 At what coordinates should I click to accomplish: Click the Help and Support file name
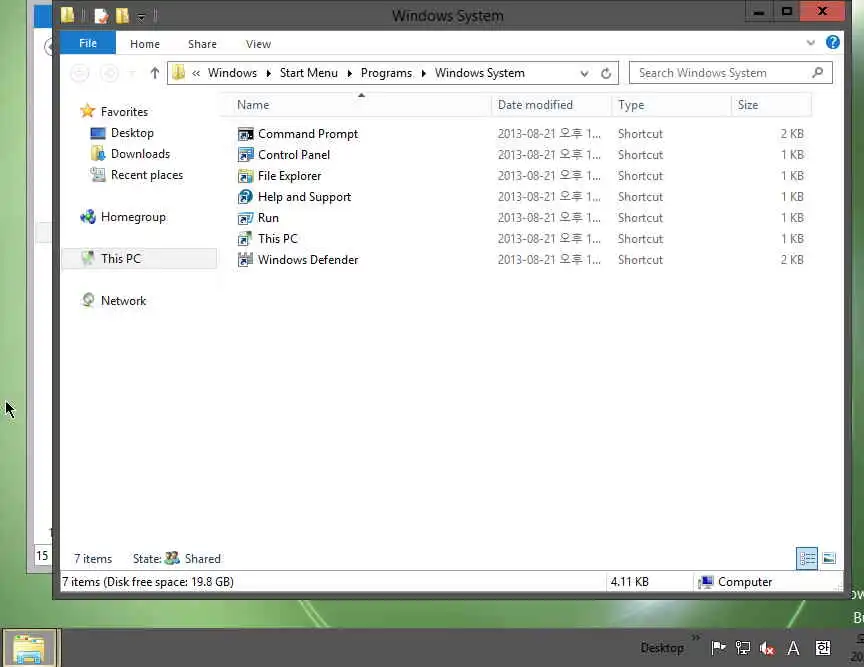(304, 197)
